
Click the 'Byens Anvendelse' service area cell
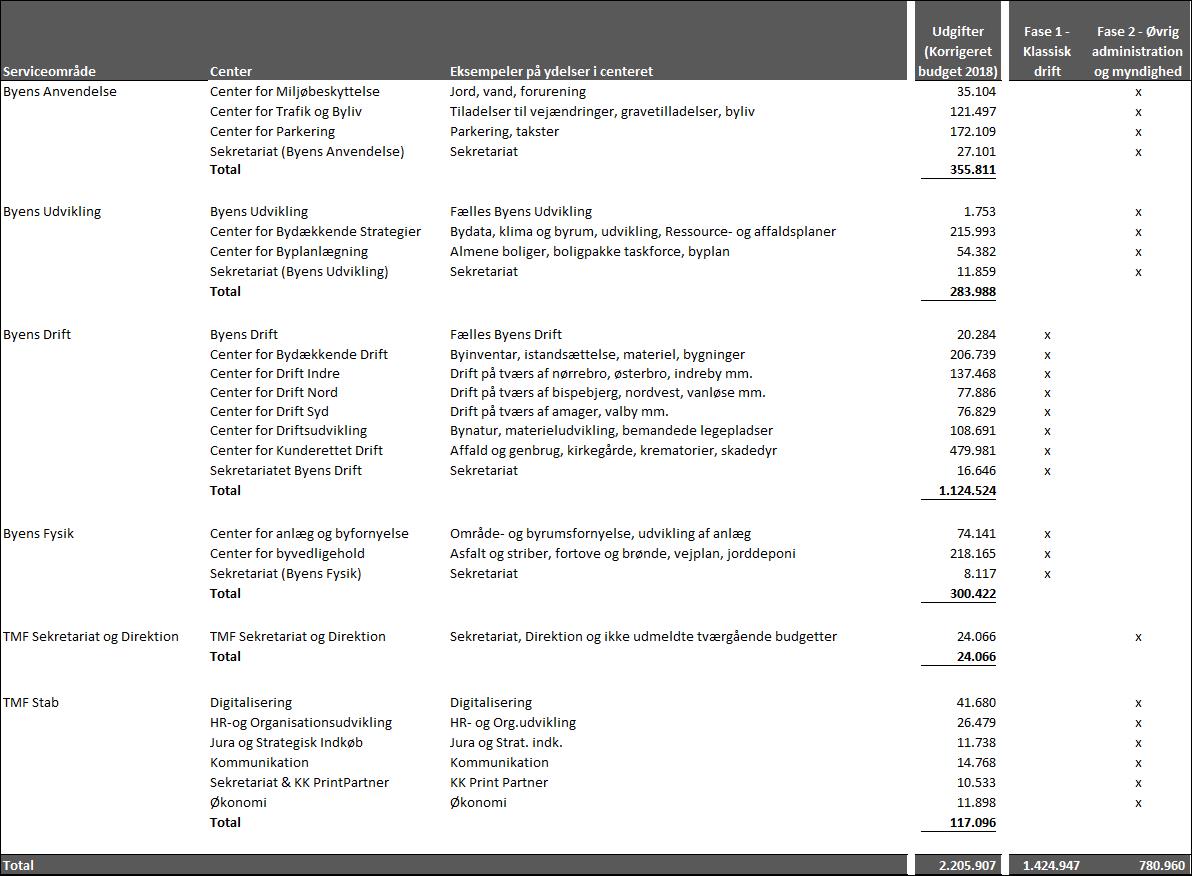(x=60, y=91)
